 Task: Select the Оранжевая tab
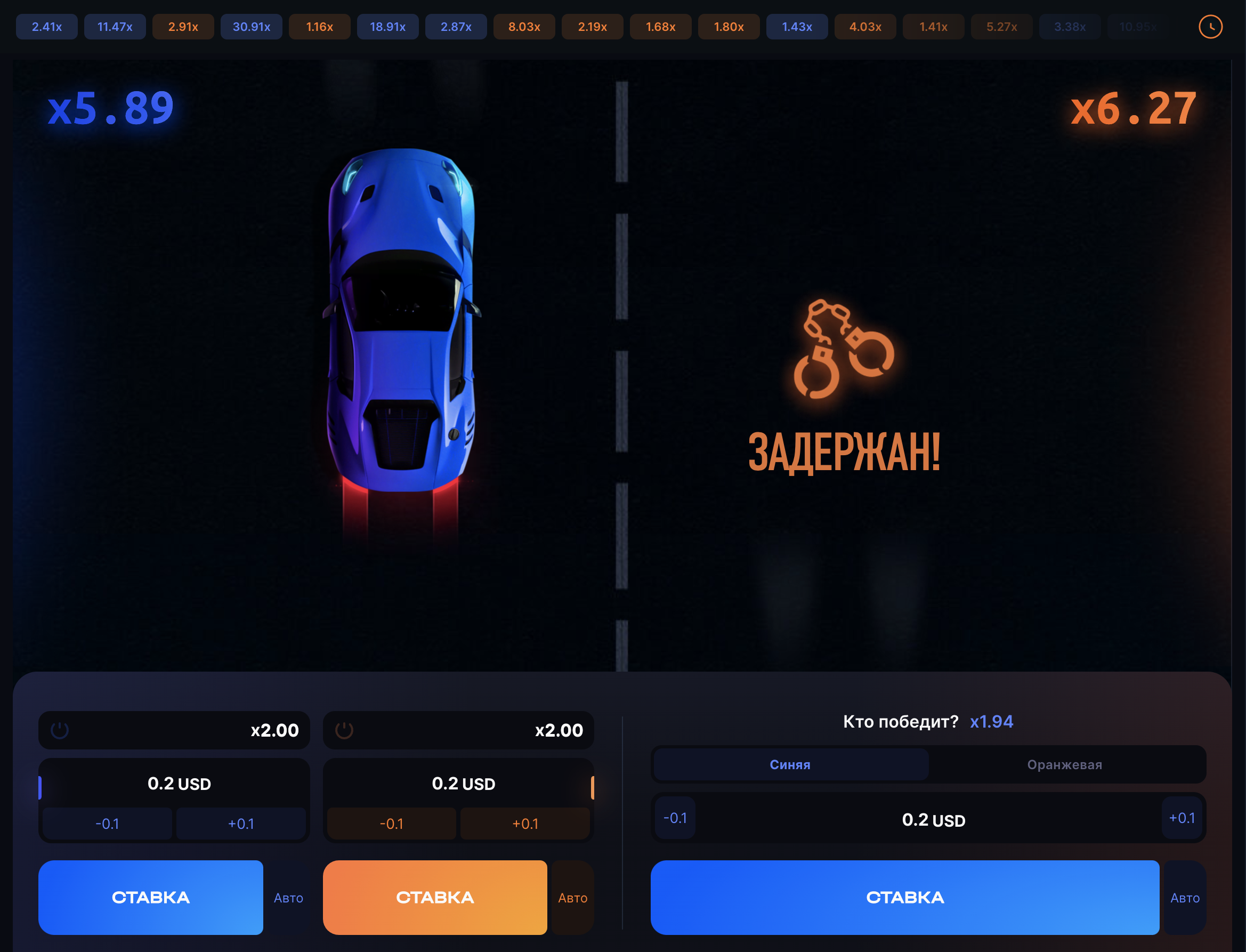(1065, 764)
